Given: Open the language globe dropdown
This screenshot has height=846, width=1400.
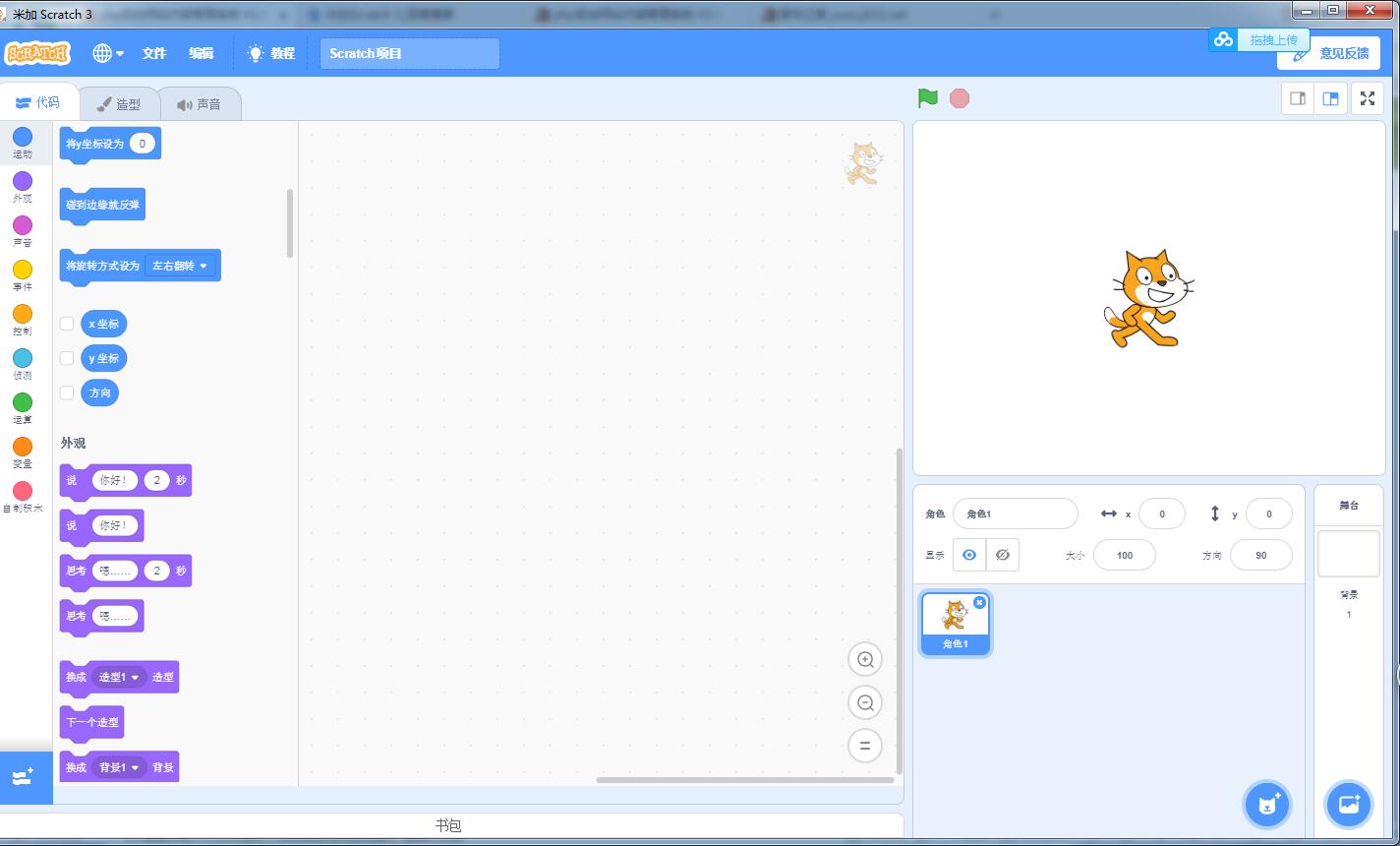Looking at the screenshot, I should [x=108, y=53].
